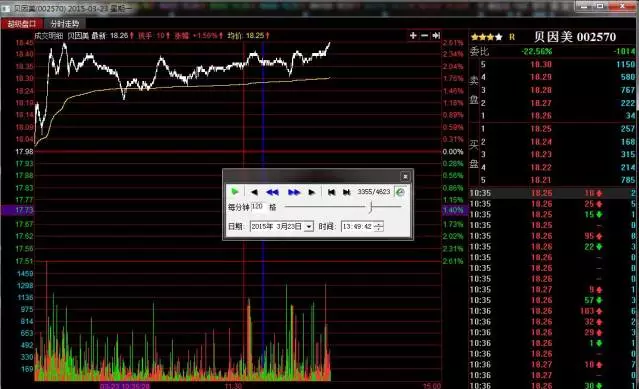Click the time field showing 13:49:42
Screen dimensions: 639x389
point(357,226)
